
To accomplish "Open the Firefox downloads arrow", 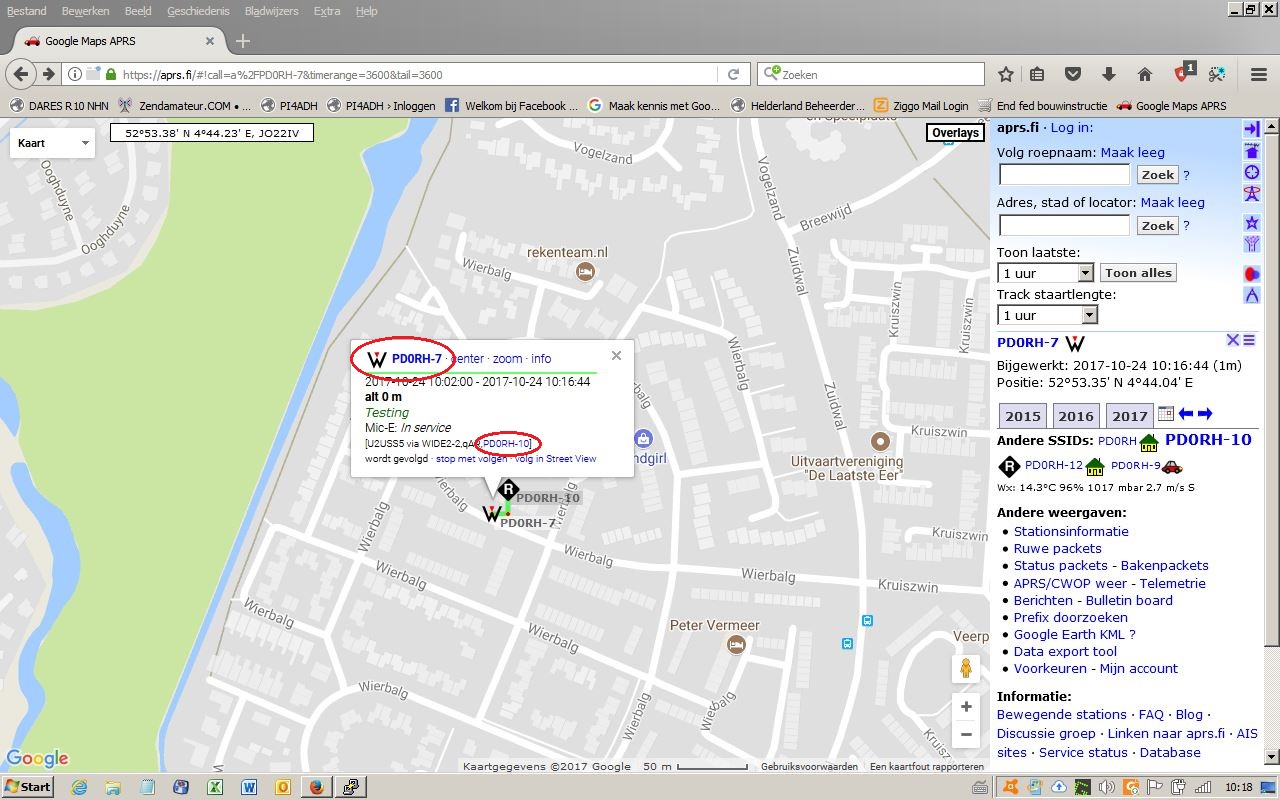I will point(1108,74).
